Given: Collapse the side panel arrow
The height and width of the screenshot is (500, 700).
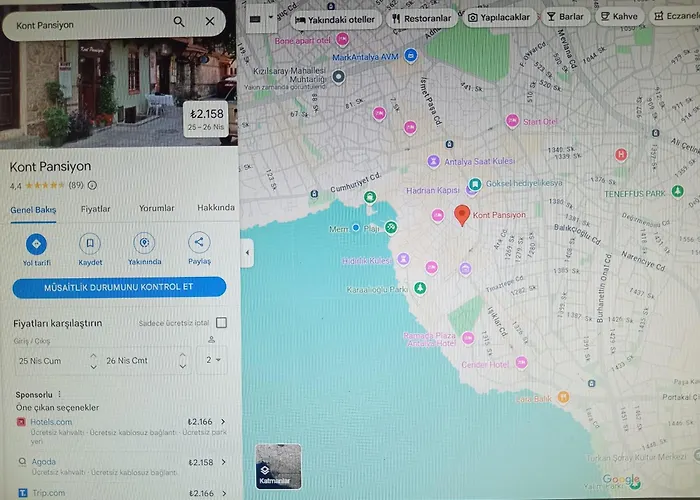Looking at the screenshot, I should pyautogui.click(x=247, y=253).
